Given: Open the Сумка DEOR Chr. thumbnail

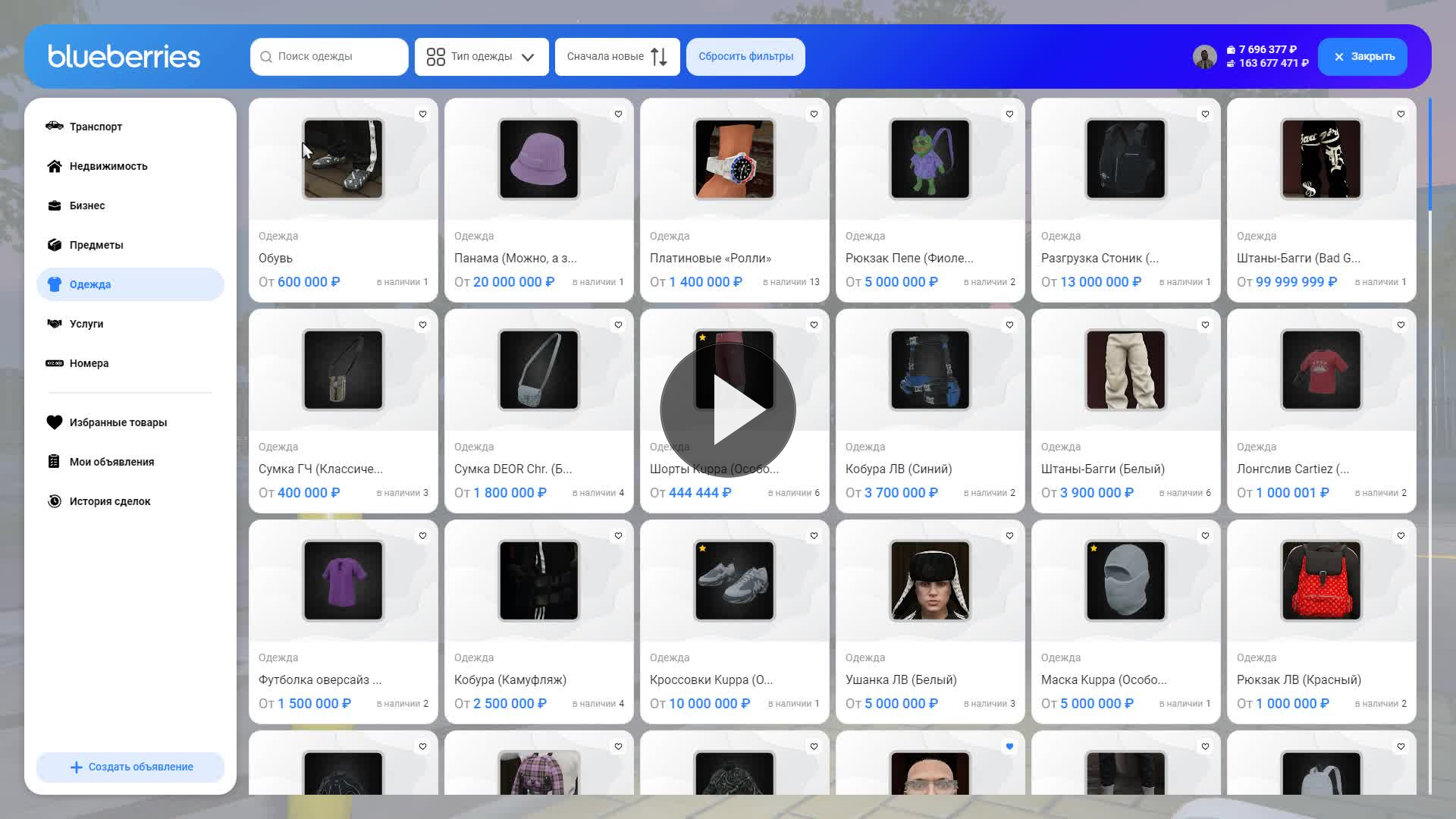Looking at the screenshot, I should (539, 370).
